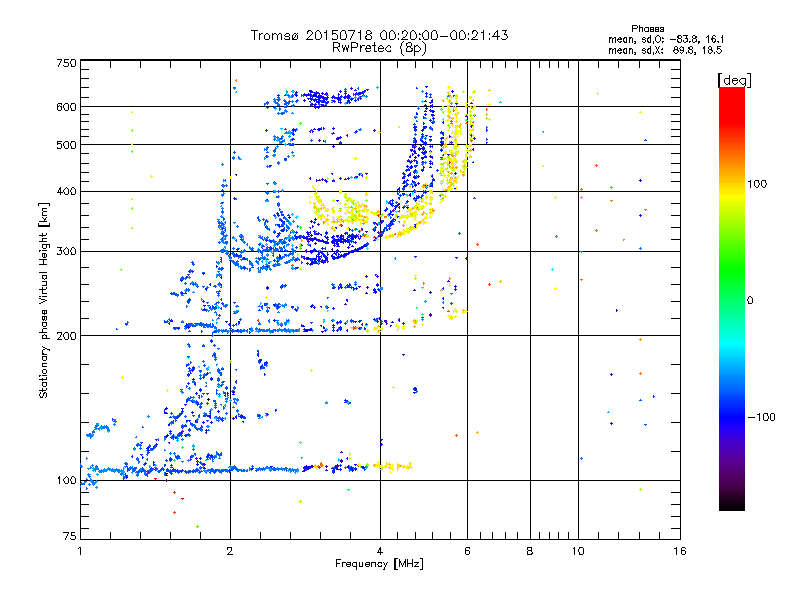800x600 pixels.
Task: Click the black bottom of the colorbar
Action: pyautogui.click(x=732, y=503)
